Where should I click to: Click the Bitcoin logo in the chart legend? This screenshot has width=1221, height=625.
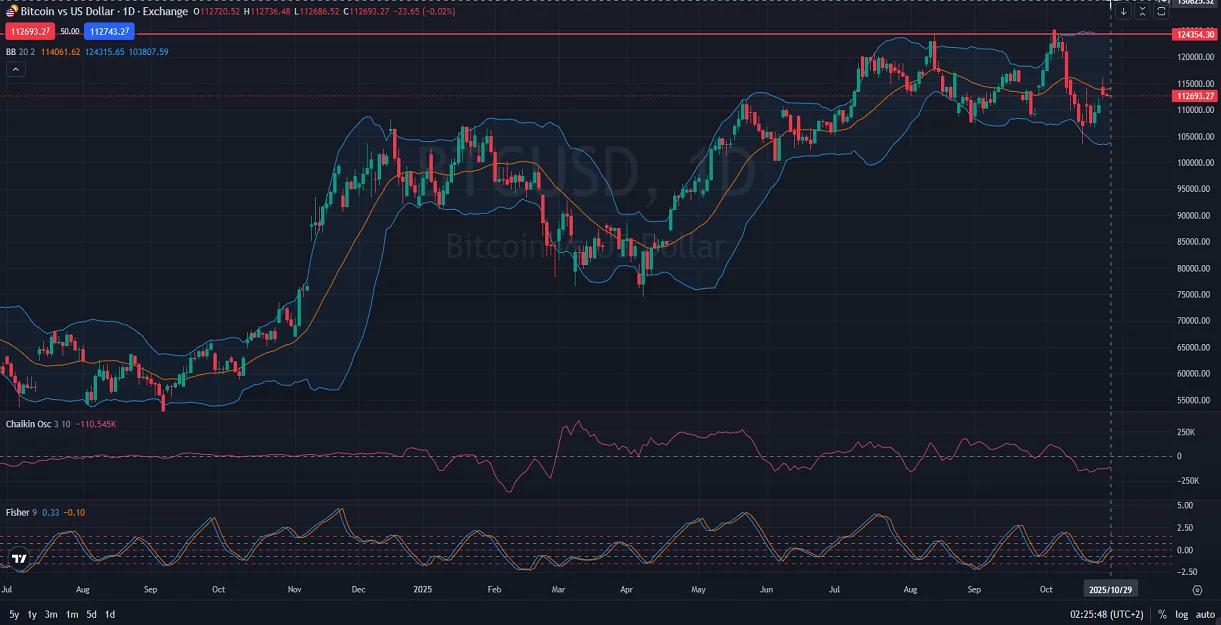point(10,11)
